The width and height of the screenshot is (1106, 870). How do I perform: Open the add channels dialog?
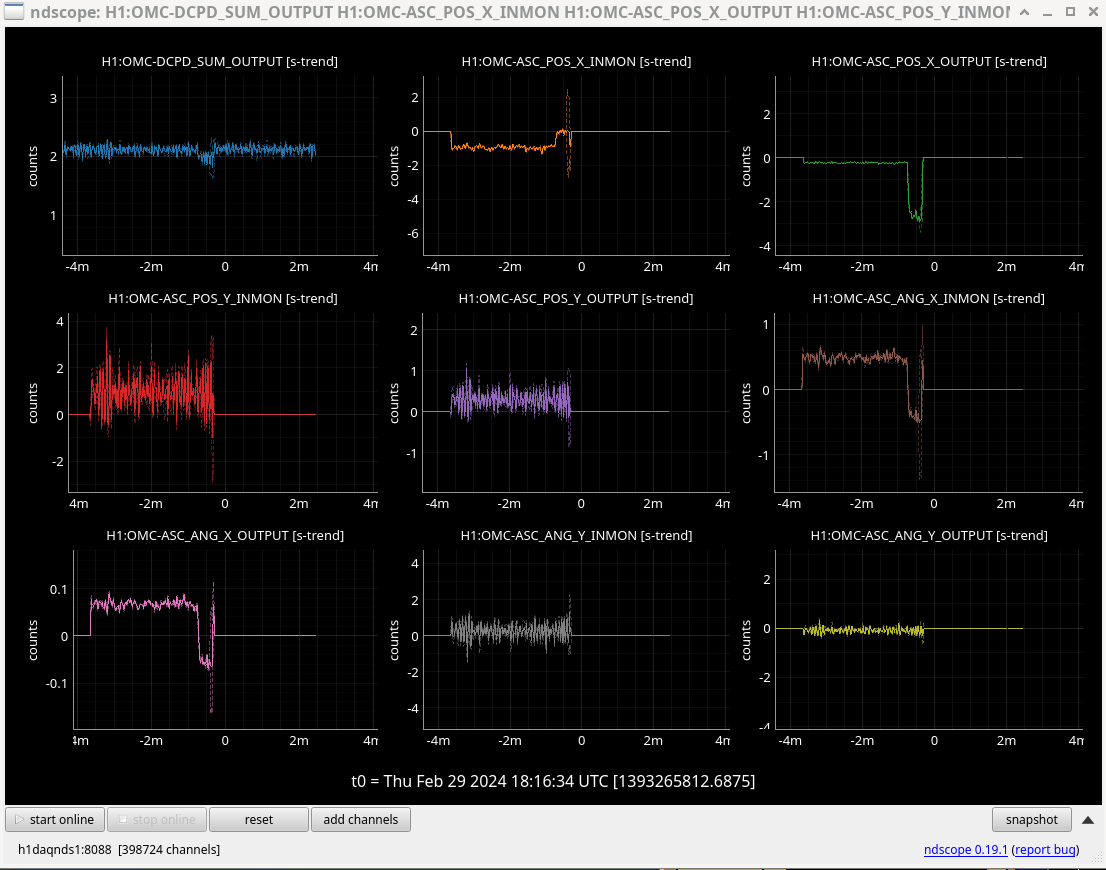pyautogui.click(x=360, y=820)
